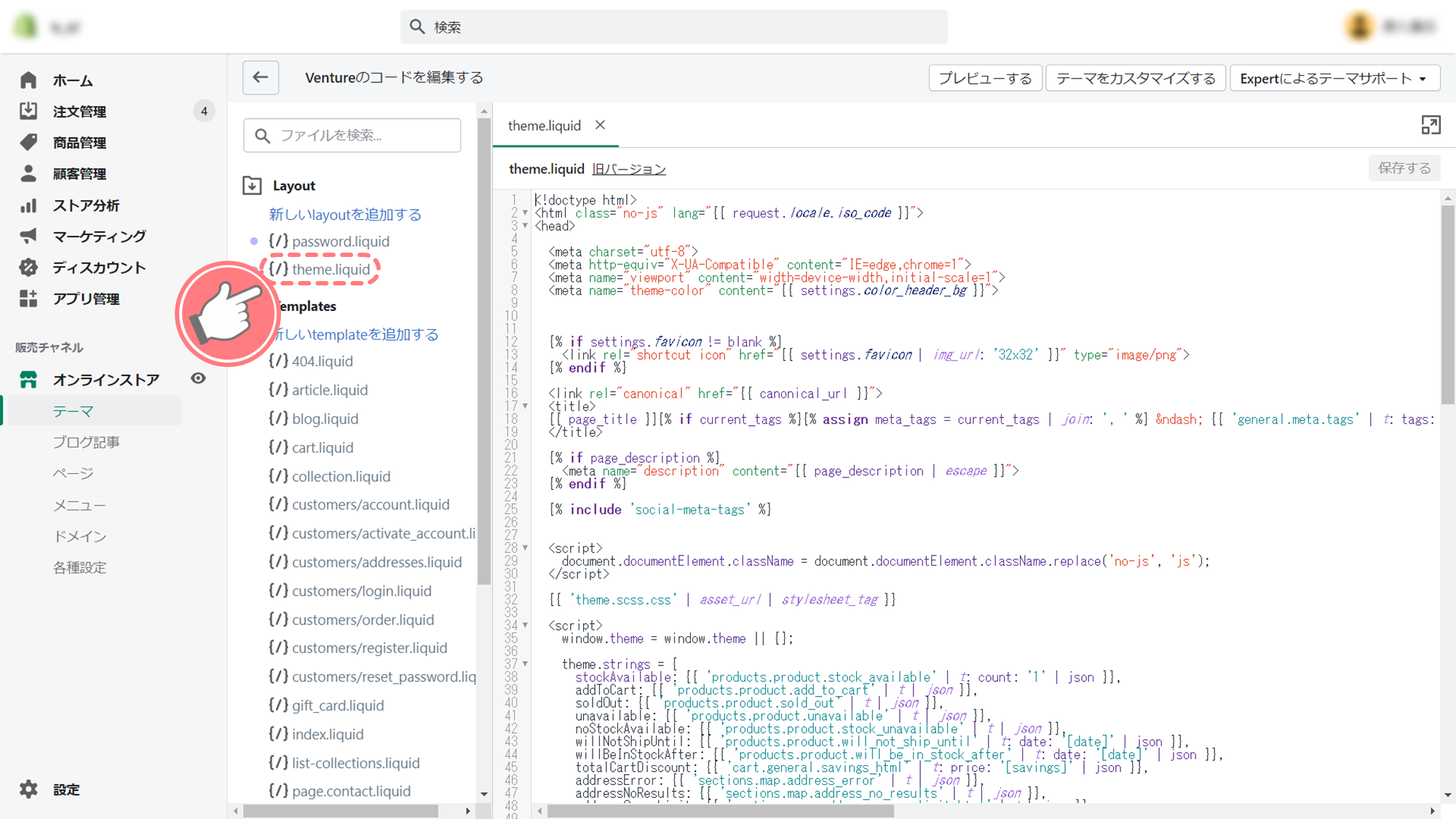Fold code at line 2 html tag
1456x819 pixels.
525,213
